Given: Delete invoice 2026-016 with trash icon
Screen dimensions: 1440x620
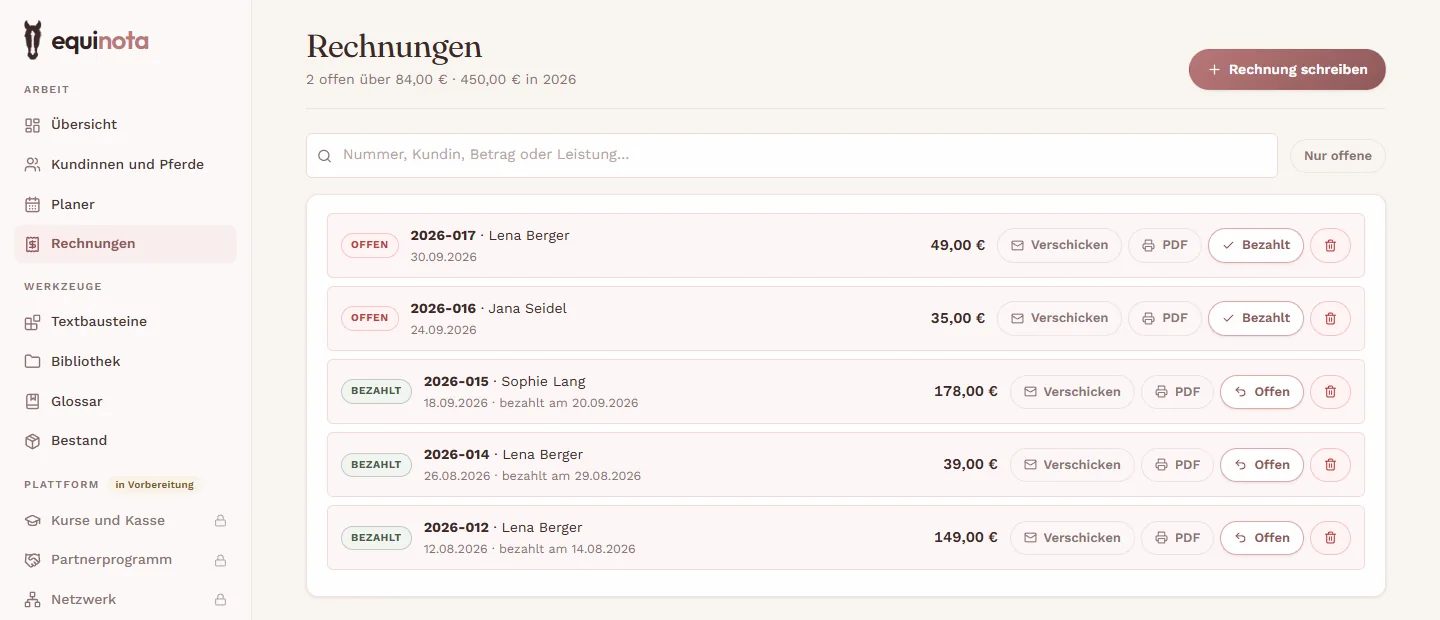Looking at the screenshot, I should coord(1330,318).
